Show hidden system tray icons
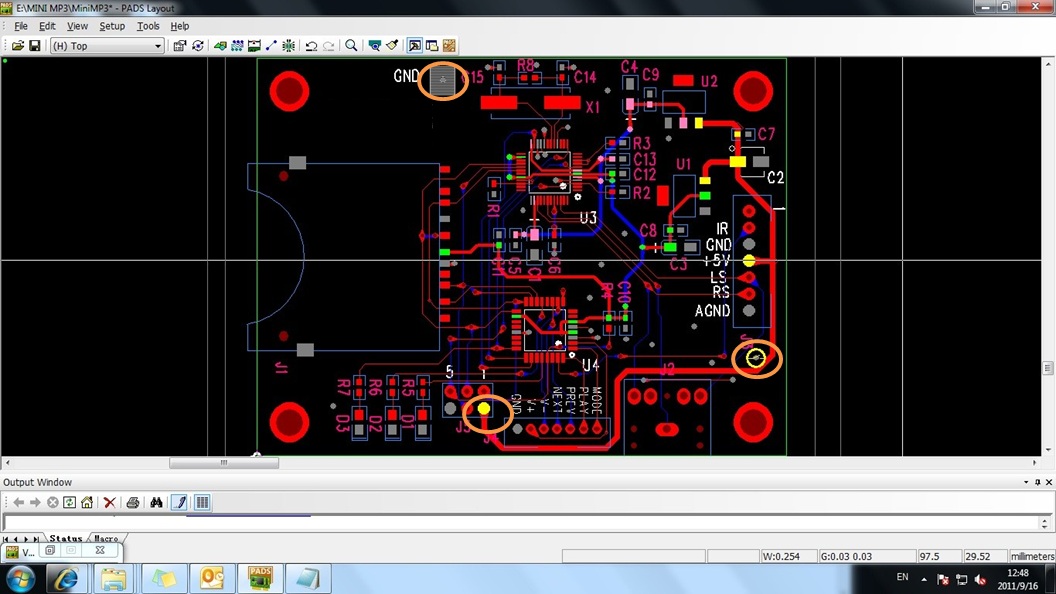The width and height of the screenshot is (1056, 594). 924,579
